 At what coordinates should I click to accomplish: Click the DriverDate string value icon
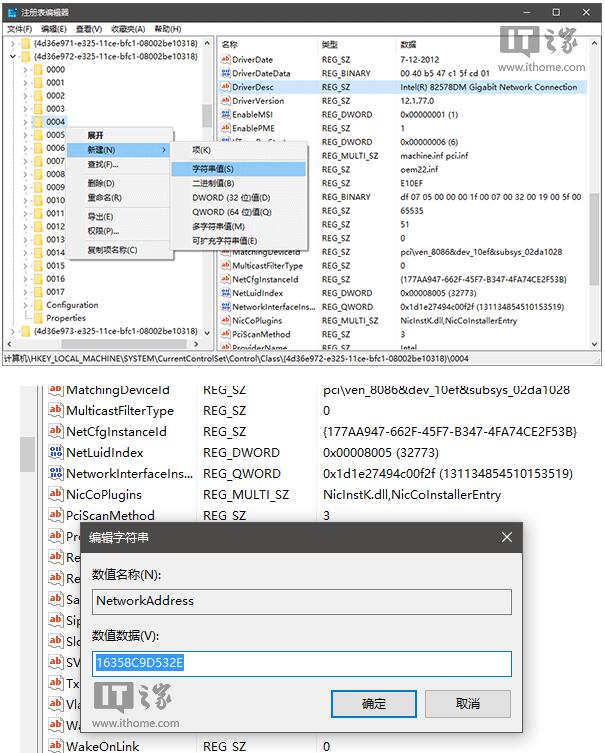[225, 60]
